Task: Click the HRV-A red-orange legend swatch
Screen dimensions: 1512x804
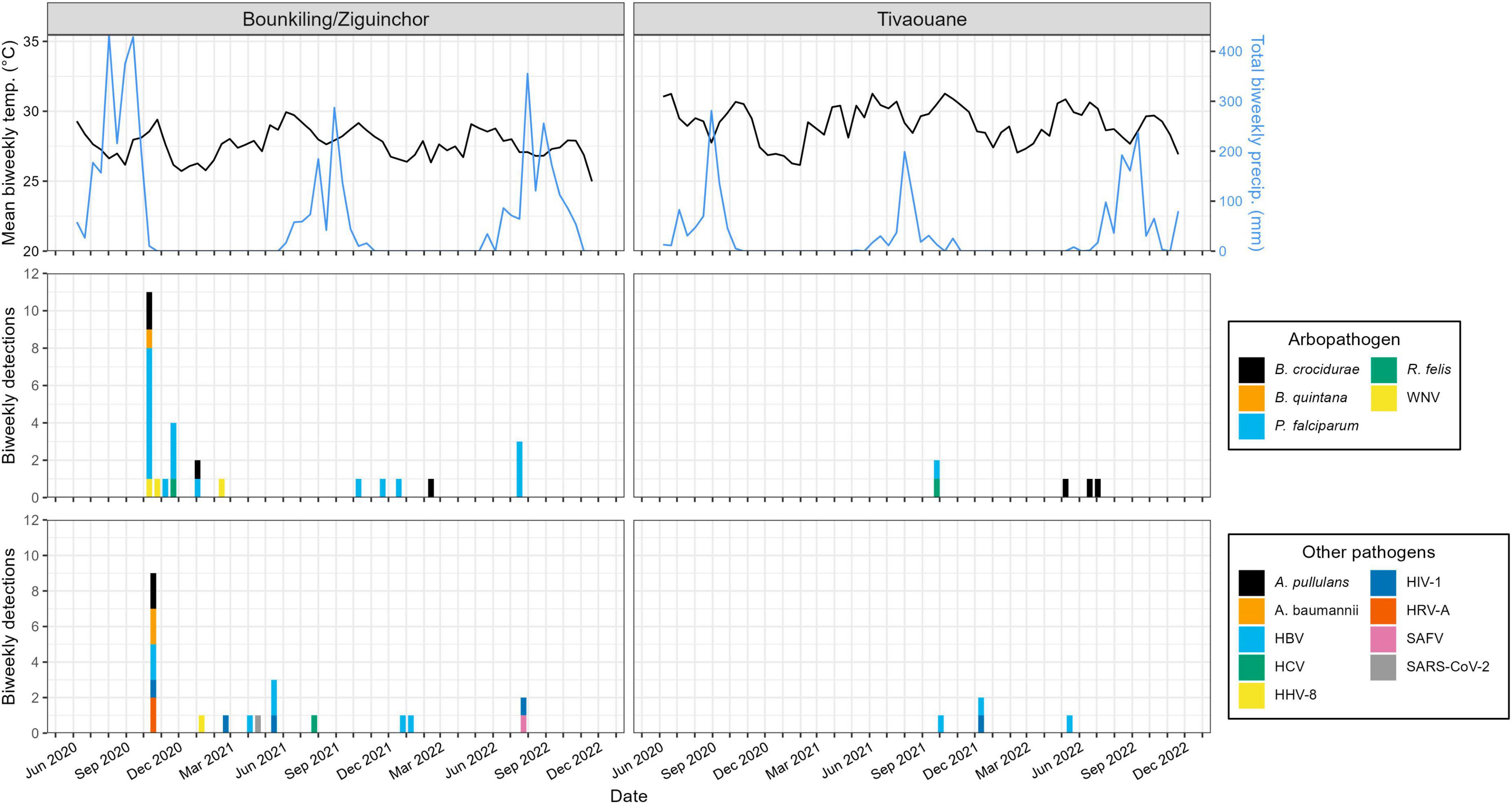Action: point(1383,611)
